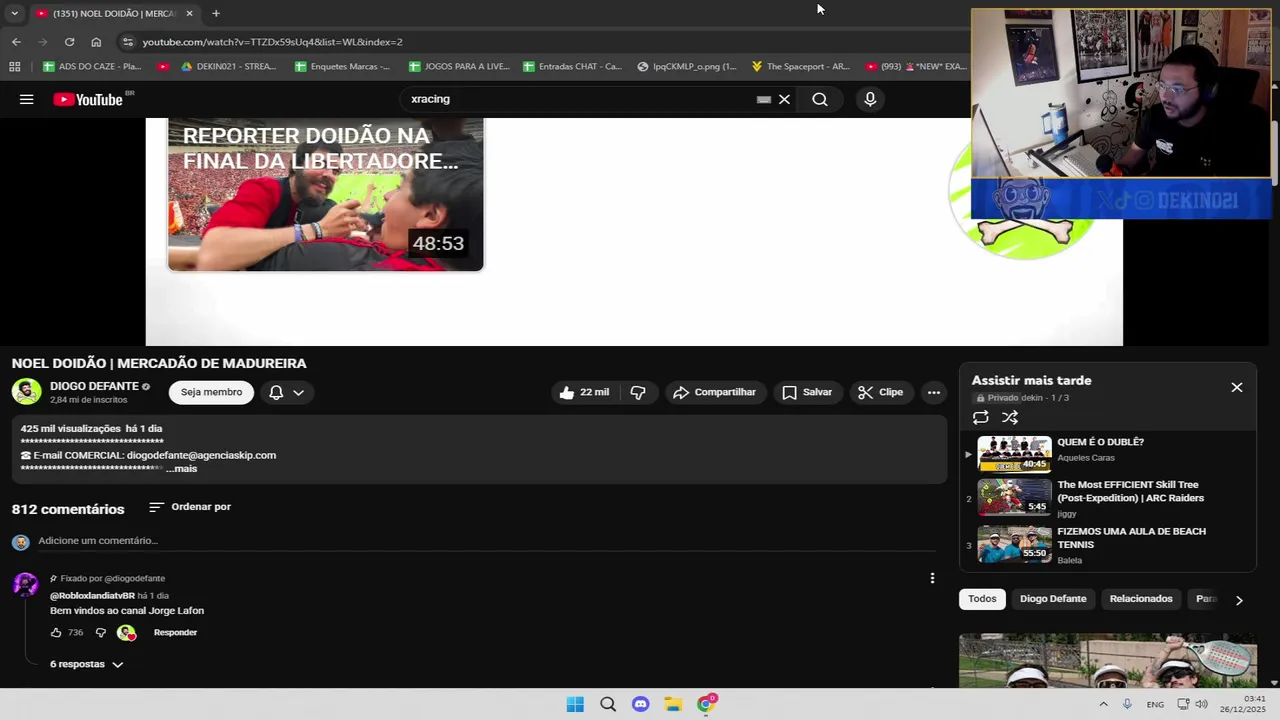This screenshot has width=1280, height=720.
Task: Click the Adicione um comentário field
Action: [486, 541]
